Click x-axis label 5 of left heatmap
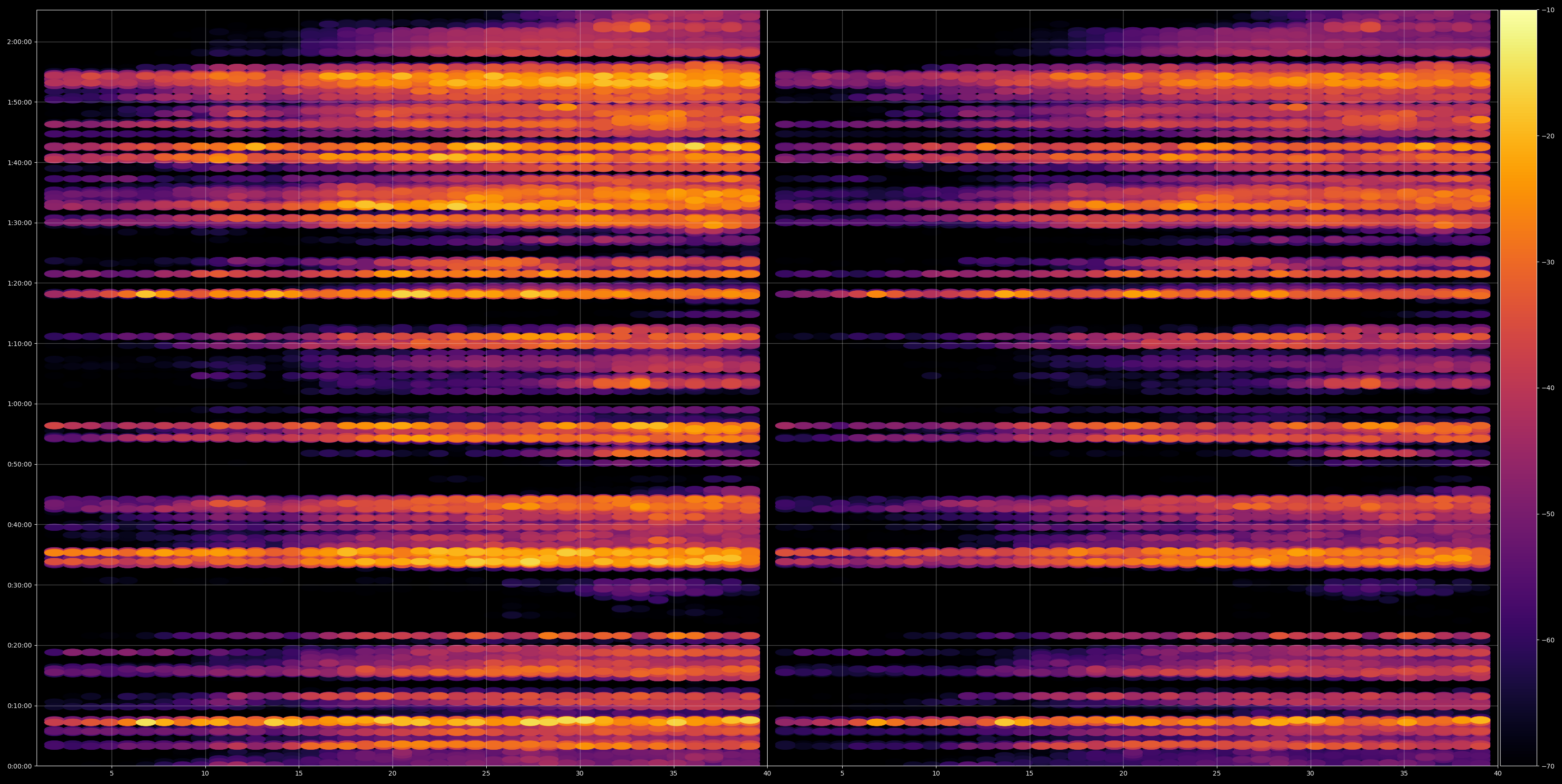 tap(112, 774)
